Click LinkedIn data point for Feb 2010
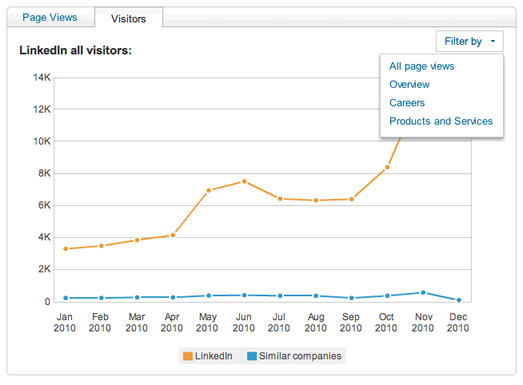523x385 pixels. [101, 246]
